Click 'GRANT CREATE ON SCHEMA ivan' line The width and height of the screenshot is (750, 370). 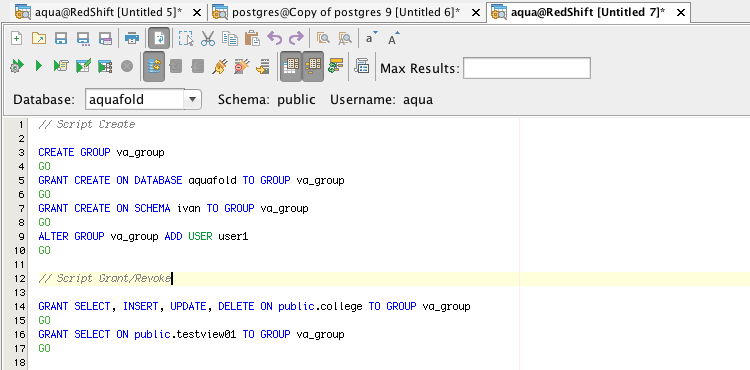[173, 208]
